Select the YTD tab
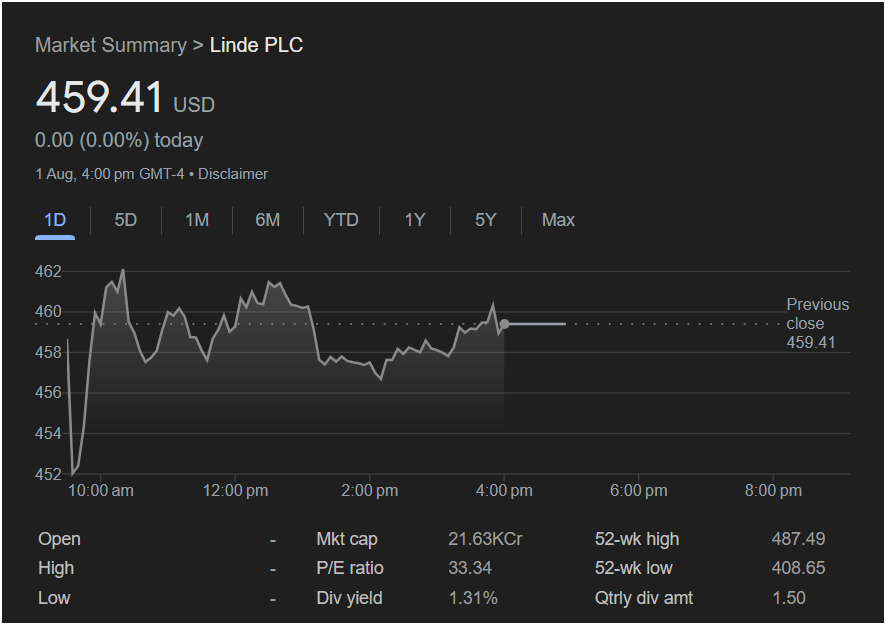 pyautogui.click(x=341, y=220)
